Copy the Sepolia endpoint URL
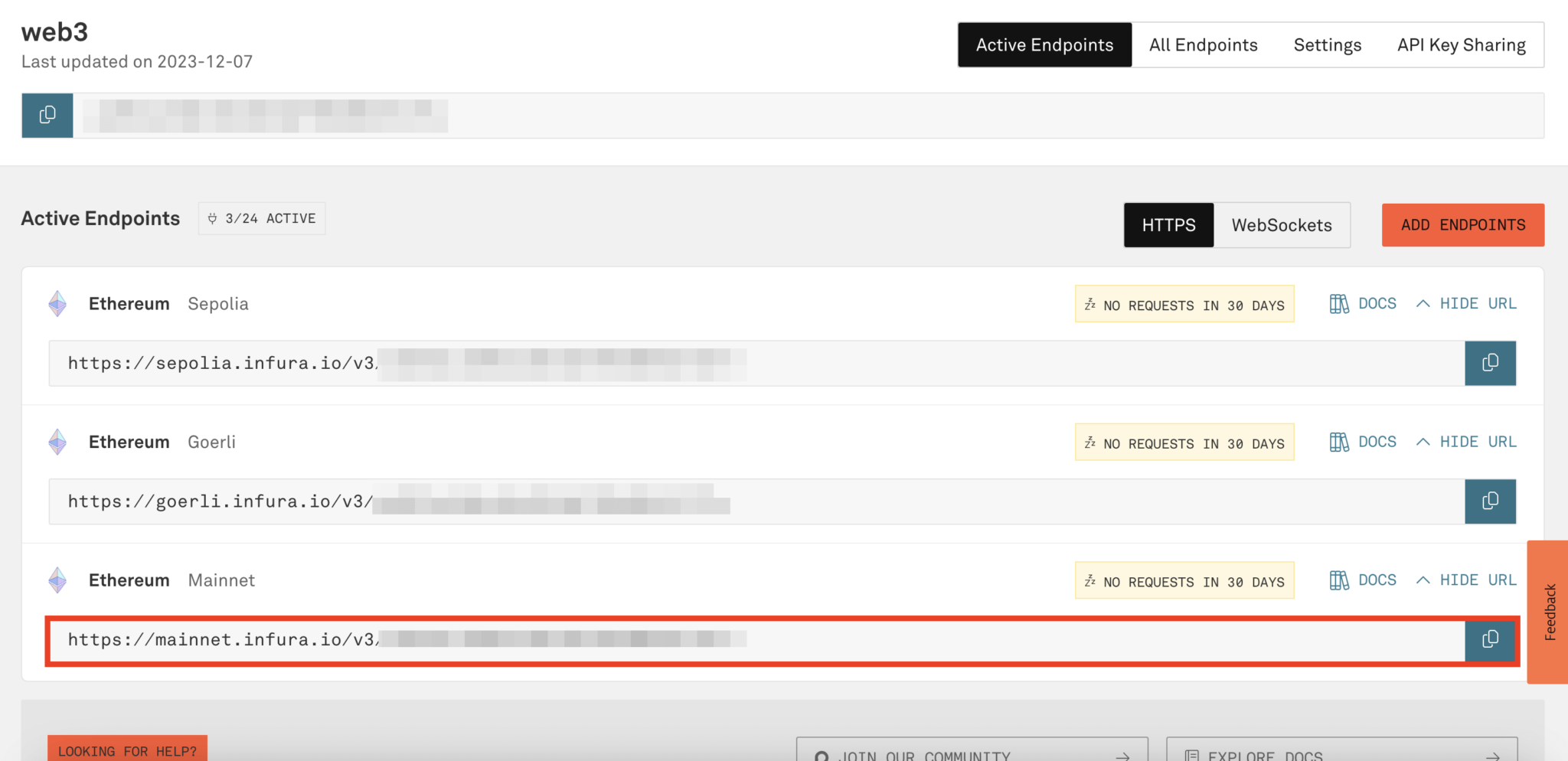Screen dimensions: 1568x761 coord(1489,363)
